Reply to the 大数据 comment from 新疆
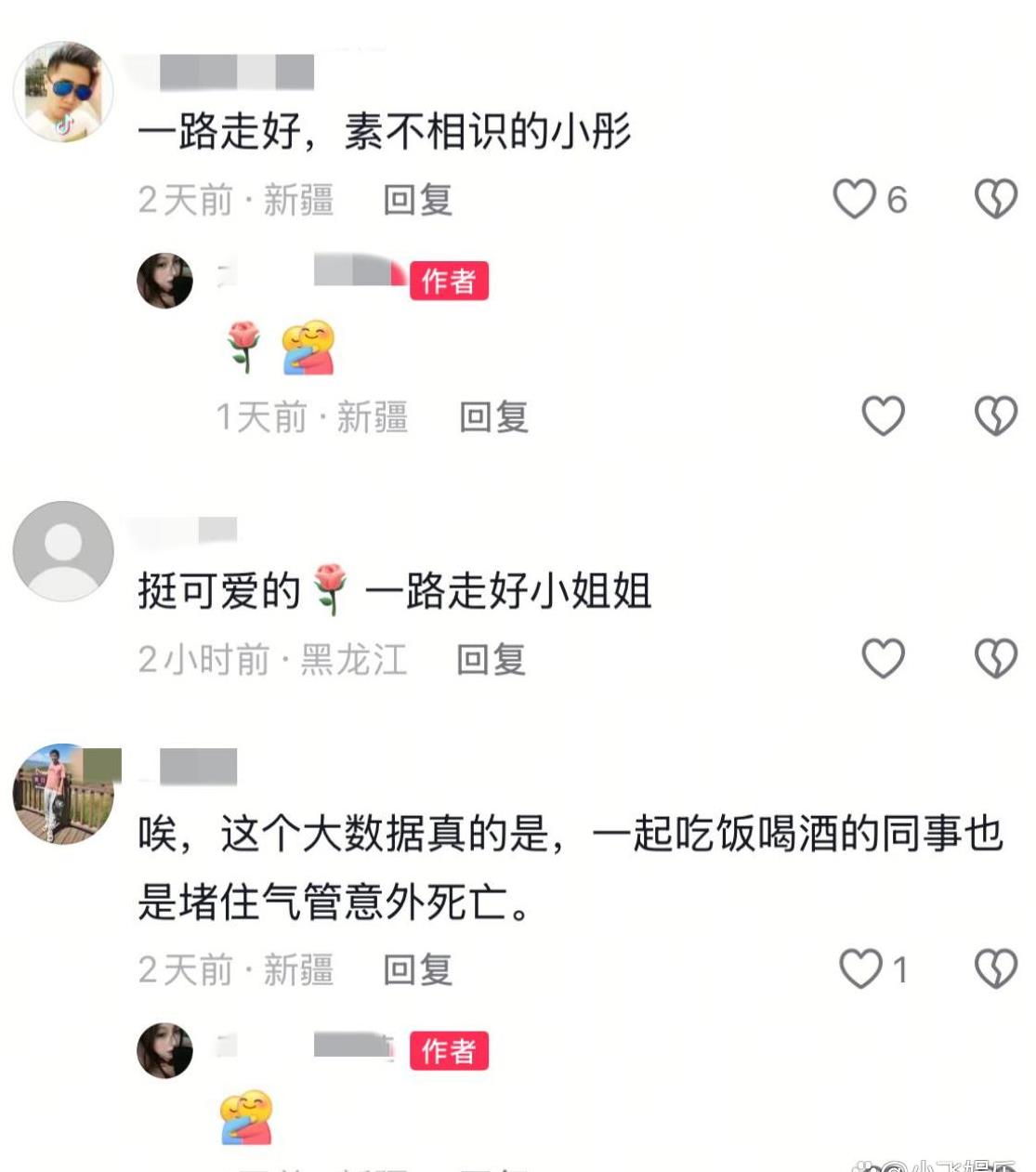This screenshot has width=1036, height=1172. 418,970
